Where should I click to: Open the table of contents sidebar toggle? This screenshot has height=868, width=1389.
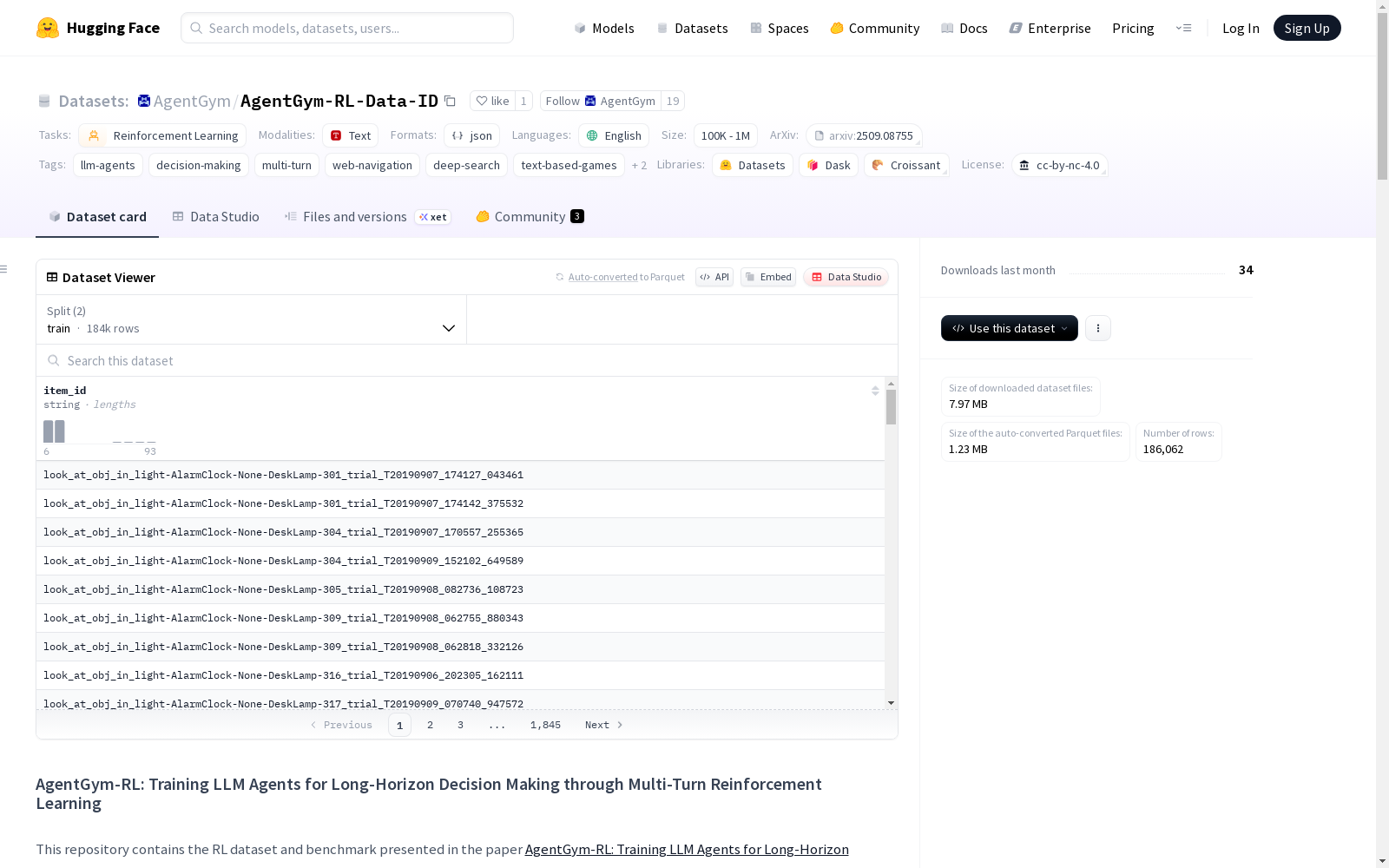pos(4,269)
